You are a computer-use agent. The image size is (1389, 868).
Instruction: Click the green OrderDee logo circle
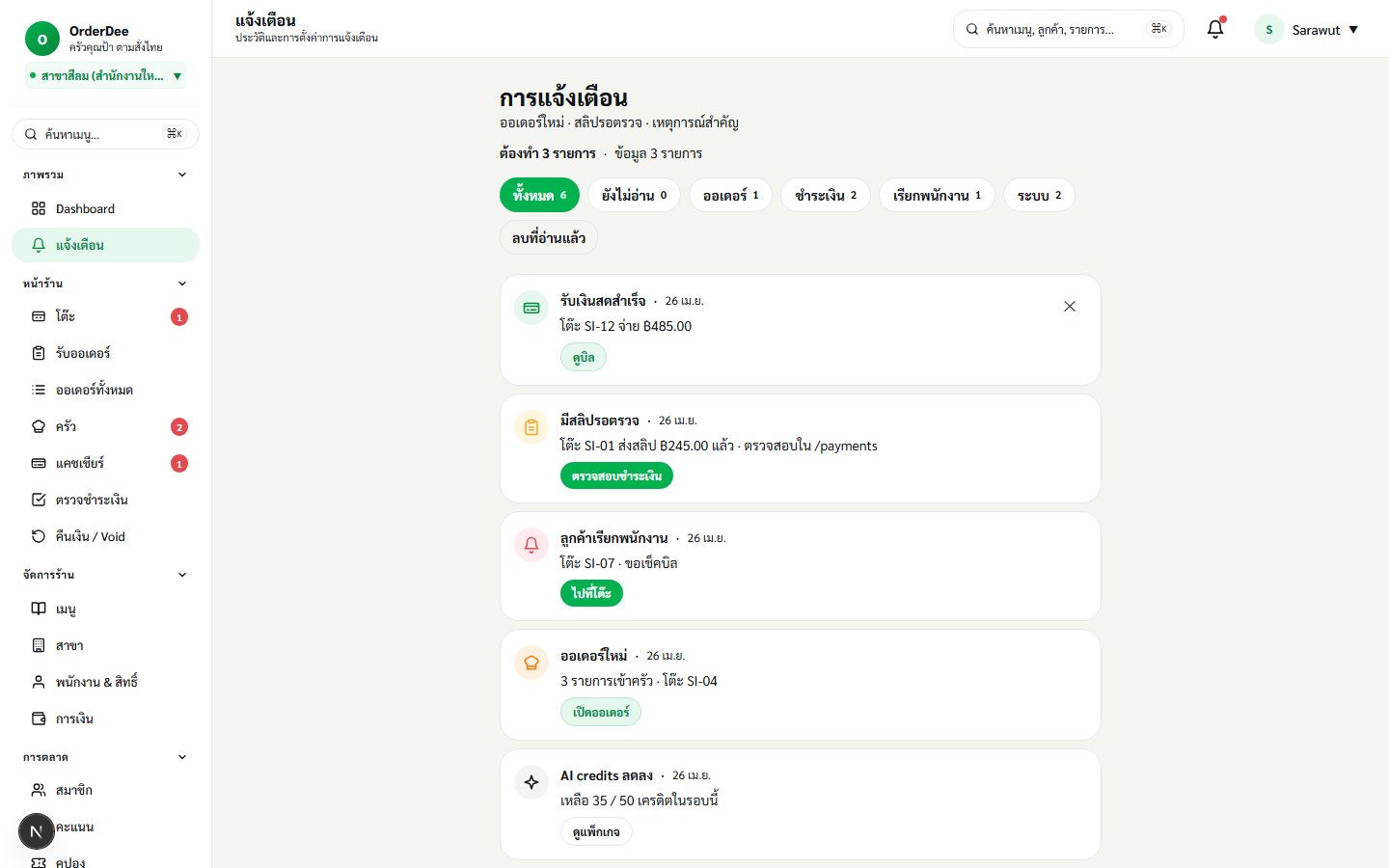point(41,39)
